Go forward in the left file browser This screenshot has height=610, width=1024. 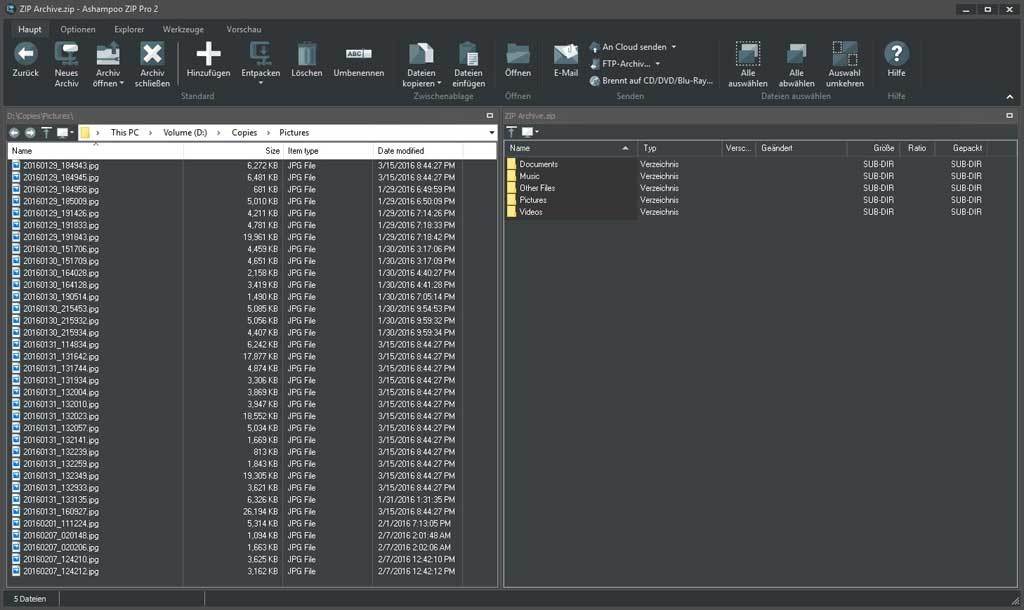[x=30, y=133]
